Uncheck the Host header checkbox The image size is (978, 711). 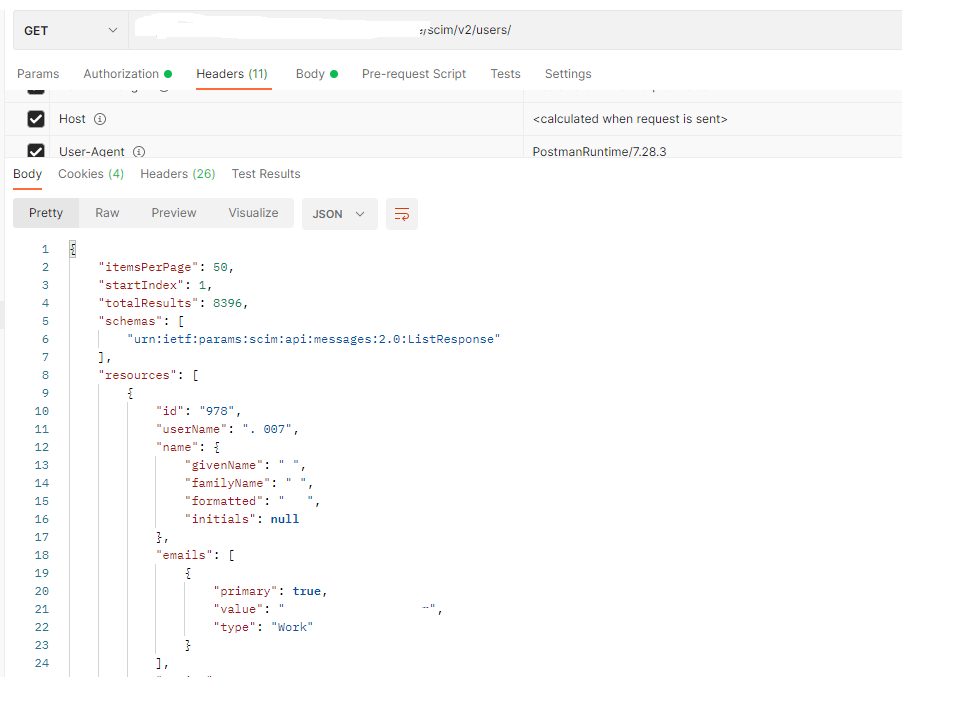click(x=36, y=119)
